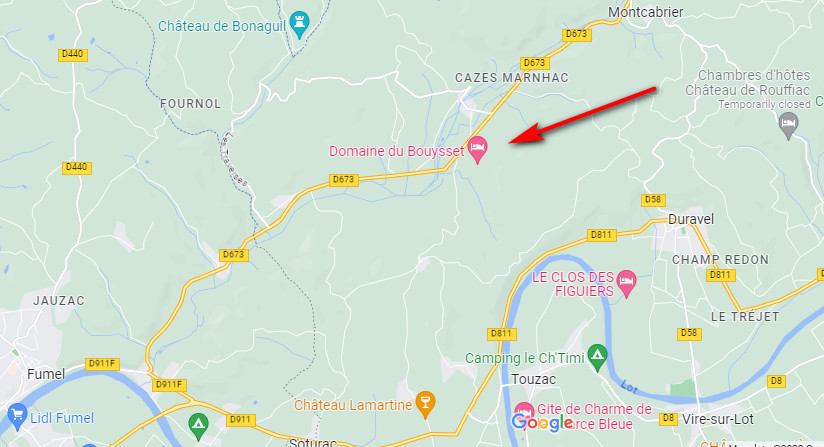This screenshot has width=824, height=447.
Task: Click the Domaine du Bouysset text label
Action: (x=397, y=151)
